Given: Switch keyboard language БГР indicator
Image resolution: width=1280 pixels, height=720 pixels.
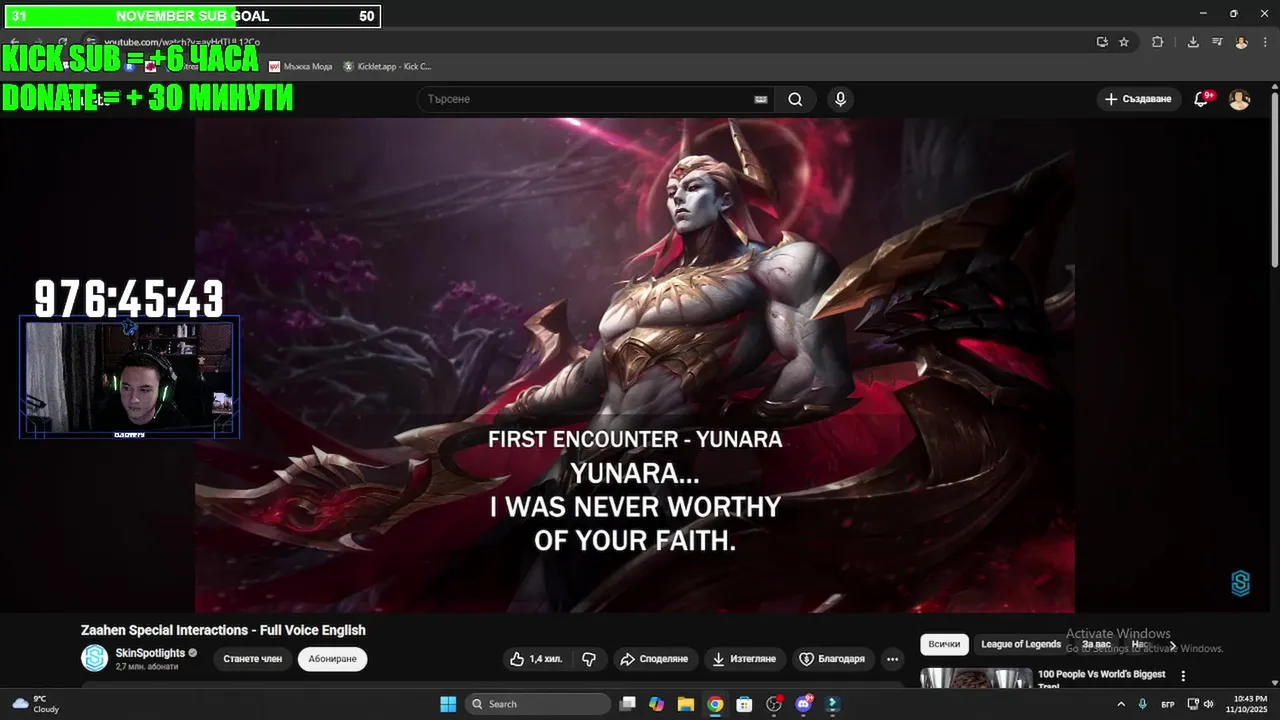Looking at the screenshot, I should tap(1167, 704).
